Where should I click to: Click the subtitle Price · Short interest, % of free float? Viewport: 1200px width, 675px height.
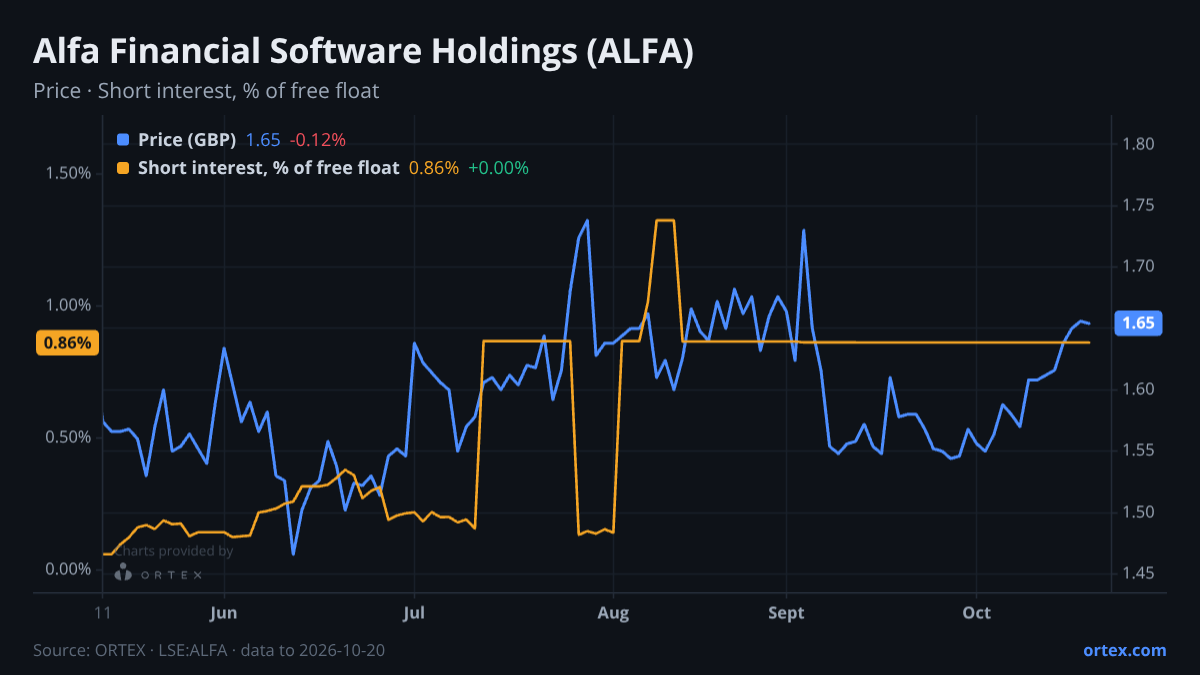(x=206, y=91)
